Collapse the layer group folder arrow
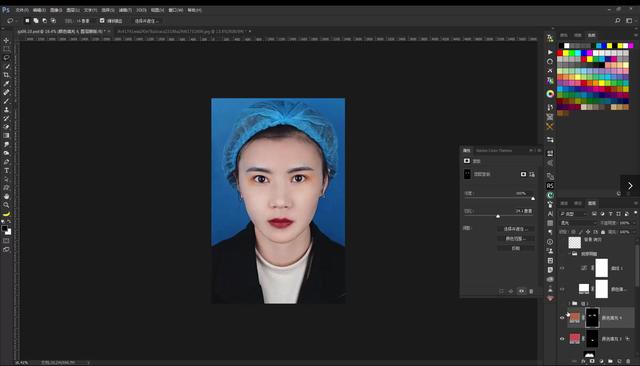This screenshot has height=366, width=640. [x=569, y=304]
